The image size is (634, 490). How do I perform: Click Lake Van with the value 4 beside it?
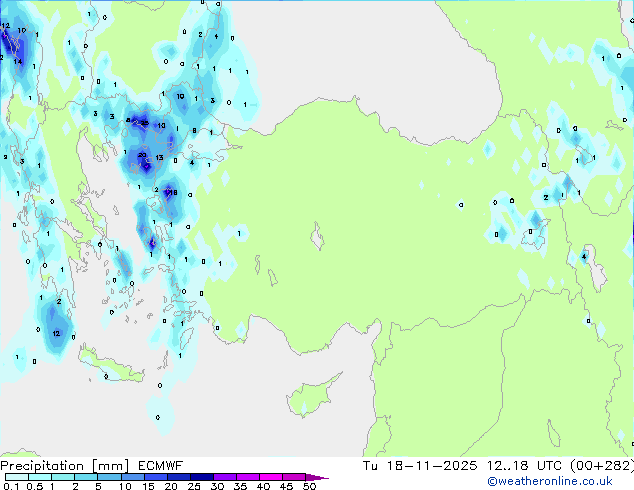594,268
